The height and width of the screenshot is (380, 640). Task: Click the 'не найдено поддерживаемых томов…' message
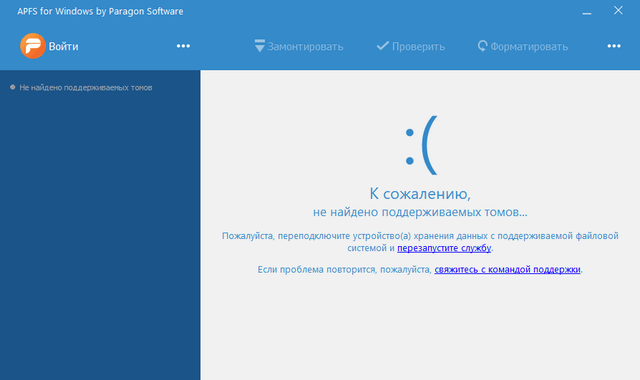[x=420, y=212]
